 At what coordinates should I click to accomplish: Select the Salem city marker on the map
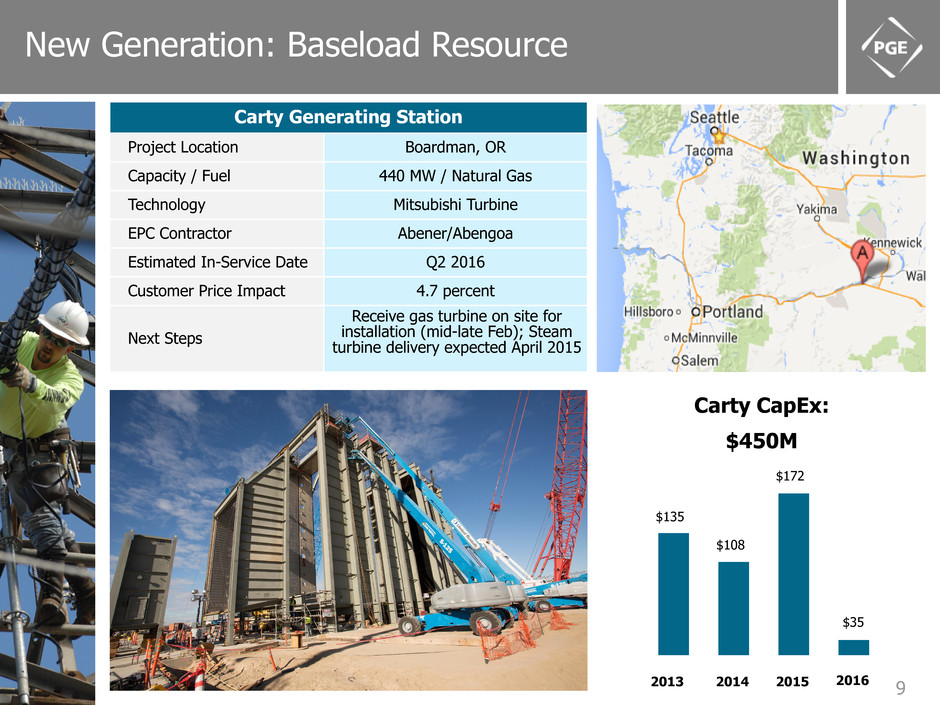point(677,359)
